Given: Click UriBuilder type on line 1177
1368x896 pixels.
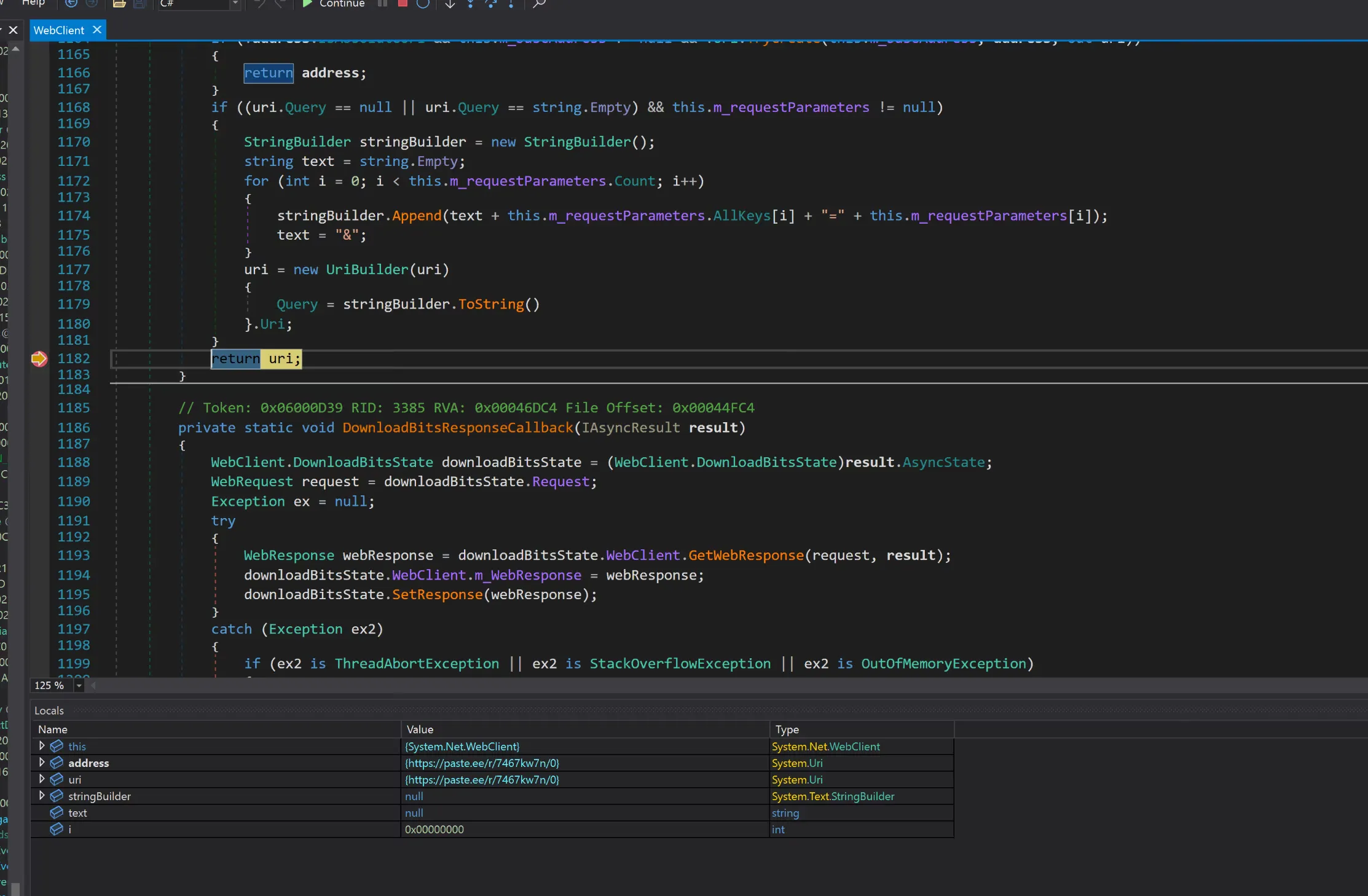Looking at the screenshot, I should point(367,270).
